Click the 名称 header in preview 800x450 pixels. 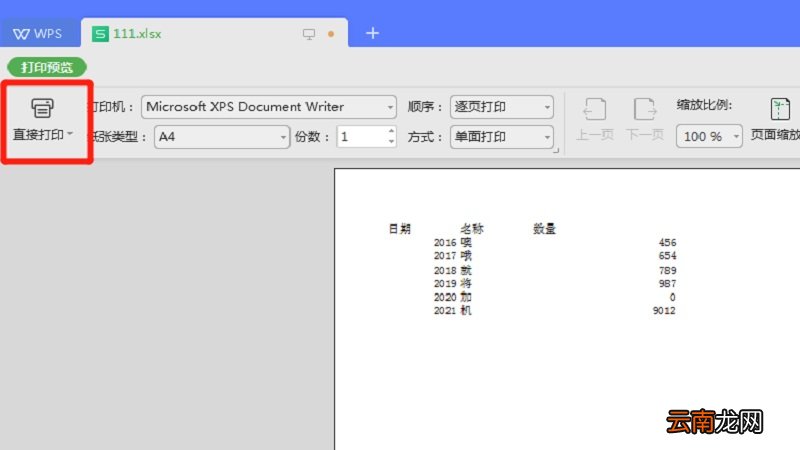(472, 229)
